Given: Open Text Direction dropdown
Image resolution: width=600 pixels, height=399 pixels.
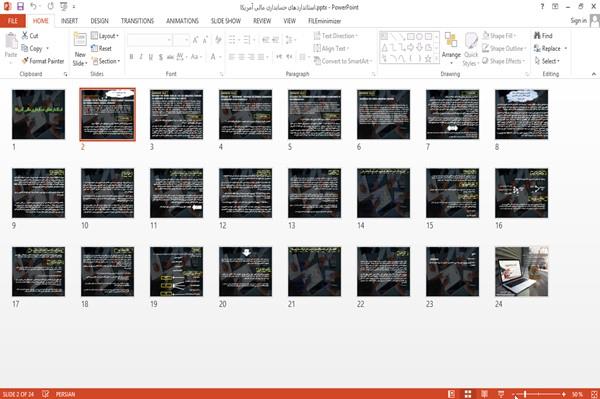Looking at the screenshot, I should tap(336, 36).
